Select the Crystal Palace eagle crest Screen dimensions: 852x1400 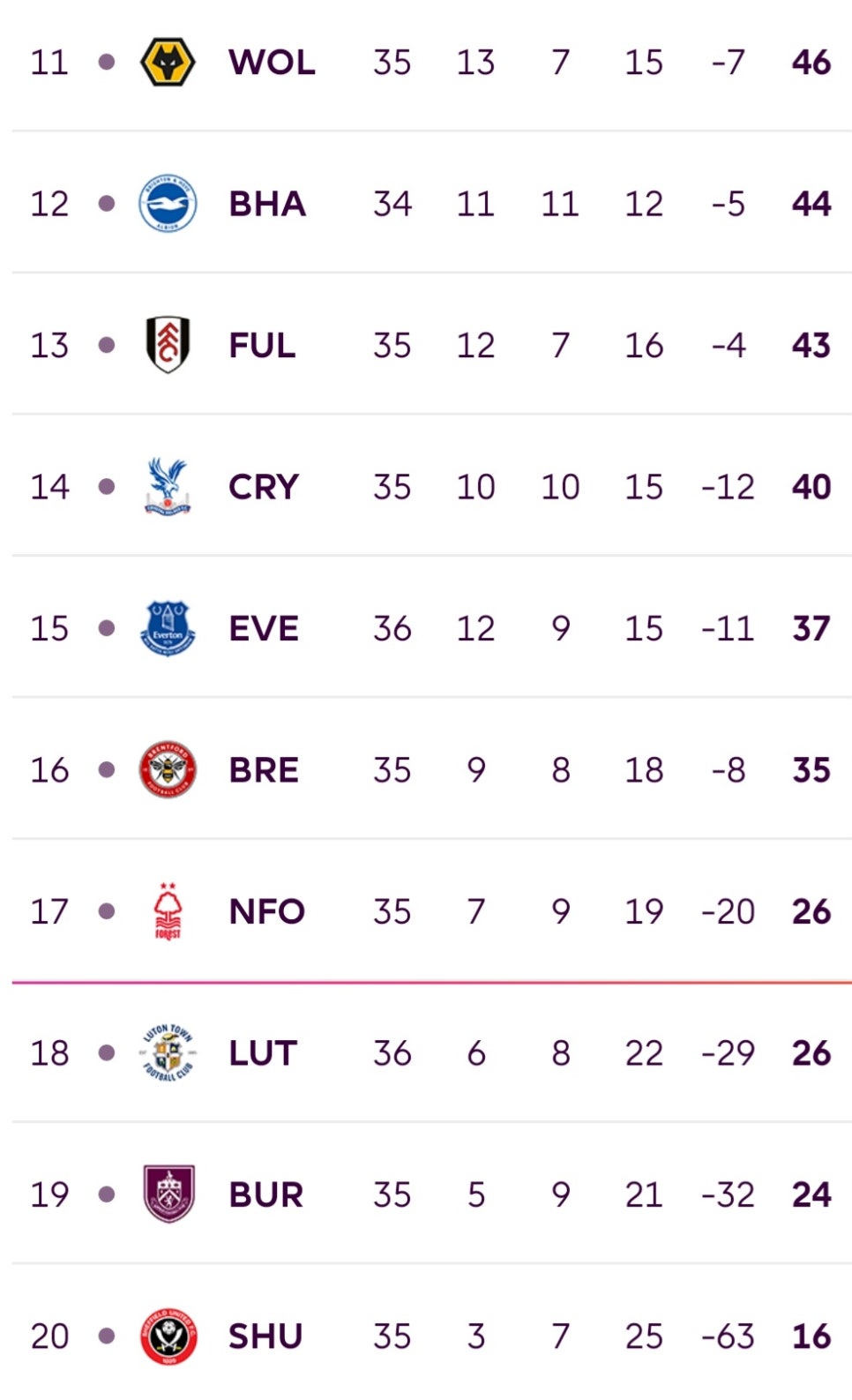tap(168, 486)
